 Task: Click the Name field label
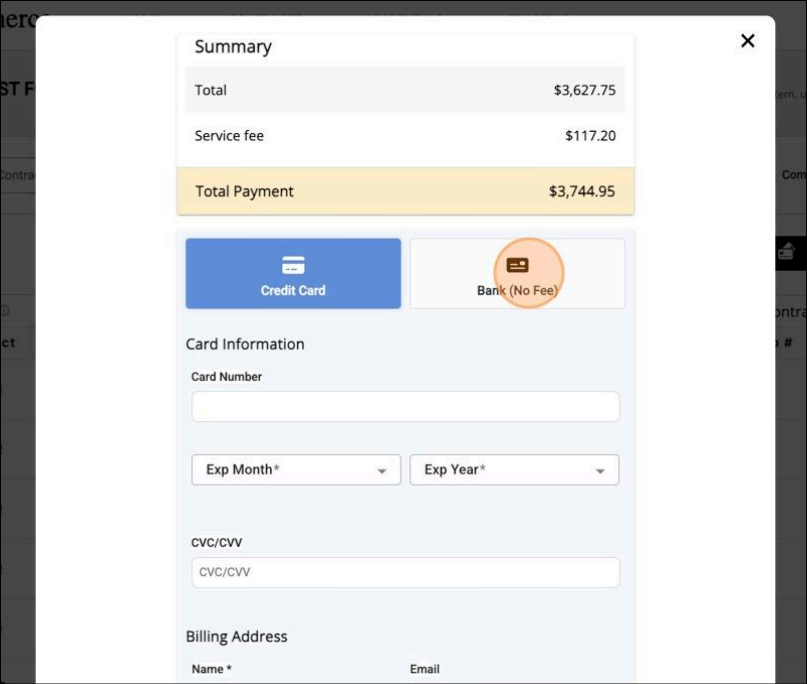pyautogui.click(x=211, y=669)
